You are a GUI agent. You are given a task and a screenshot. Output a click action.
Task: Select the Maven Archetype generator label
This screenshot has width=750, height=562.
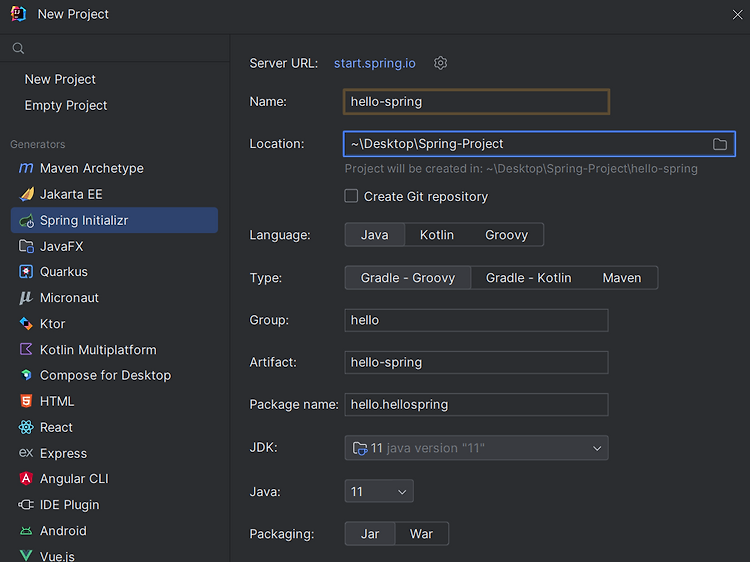coord(92,168)
